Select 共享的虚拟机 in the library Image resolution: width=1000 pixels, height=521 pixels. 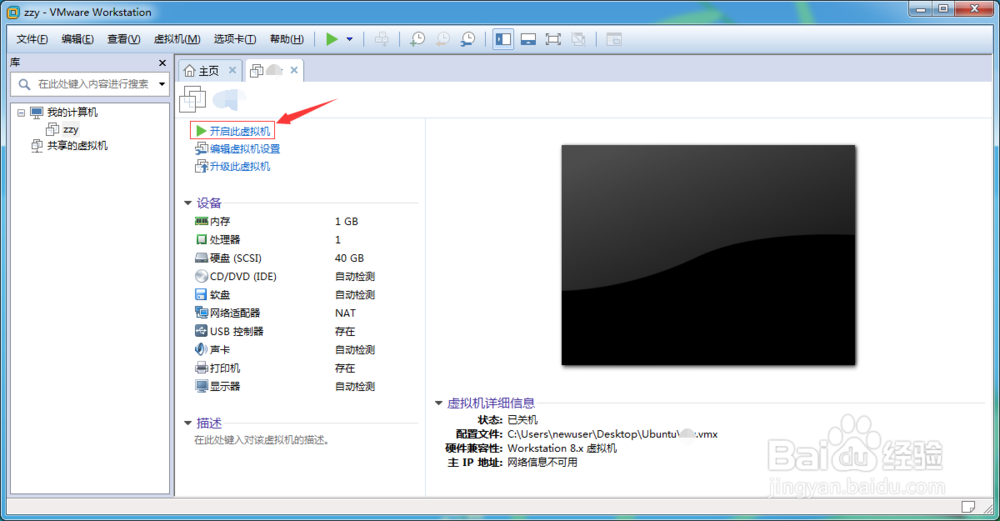click(77, 146)
